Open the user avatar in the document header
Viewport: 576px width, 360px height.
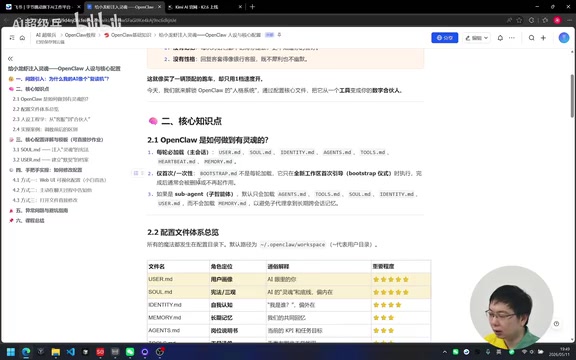564,38
